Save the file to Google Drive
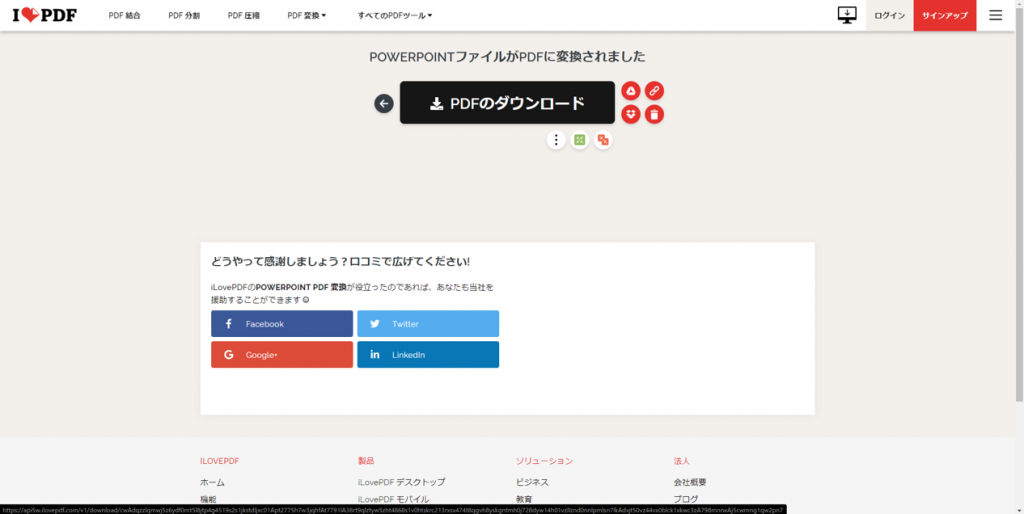Image resolution: width=1024 pixels, height=514 pixels. click(x=630, y=91)
